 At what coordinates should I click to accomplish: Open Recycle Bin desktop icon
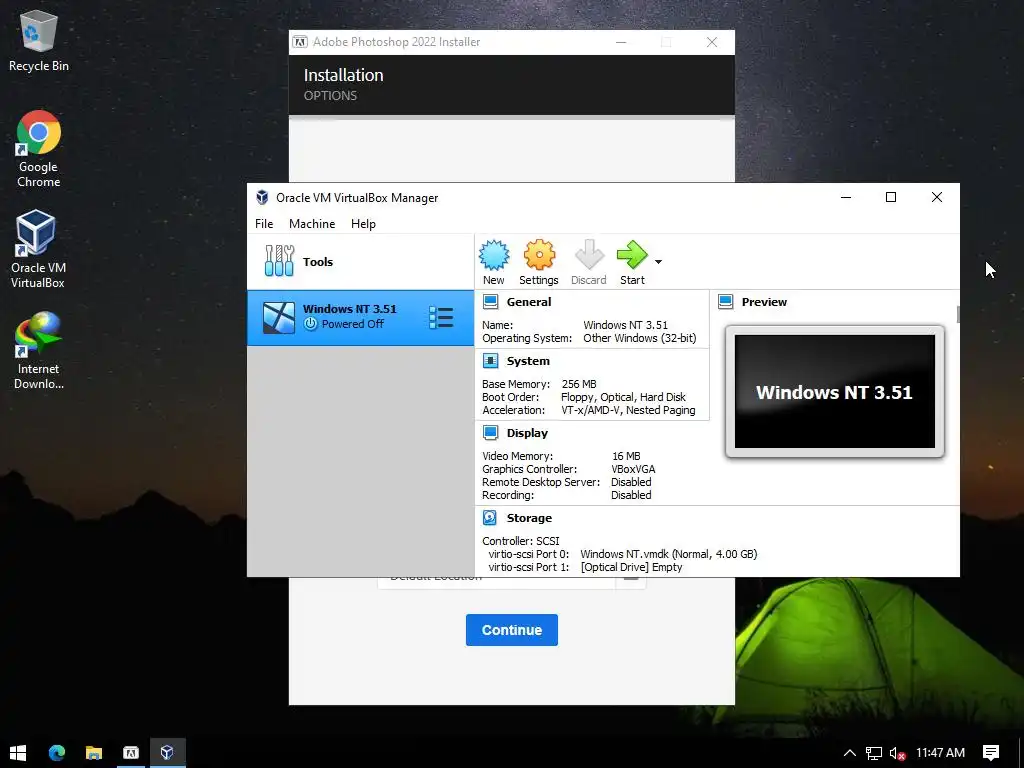[x=39, y=40]
